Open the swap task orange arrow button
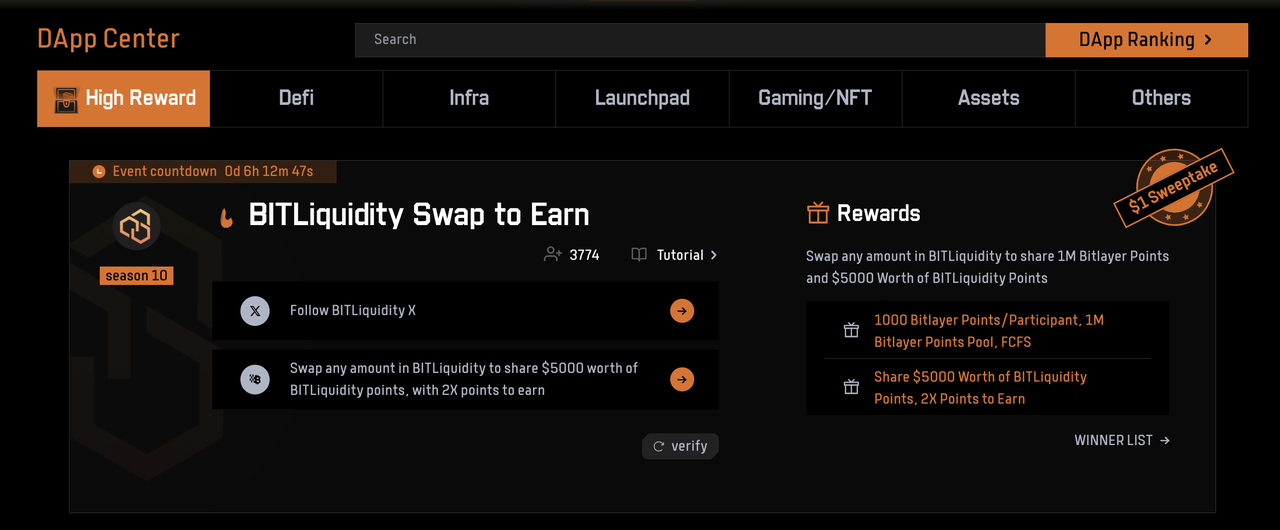Viewport: 1280px width, 530px height. (682, 379)
